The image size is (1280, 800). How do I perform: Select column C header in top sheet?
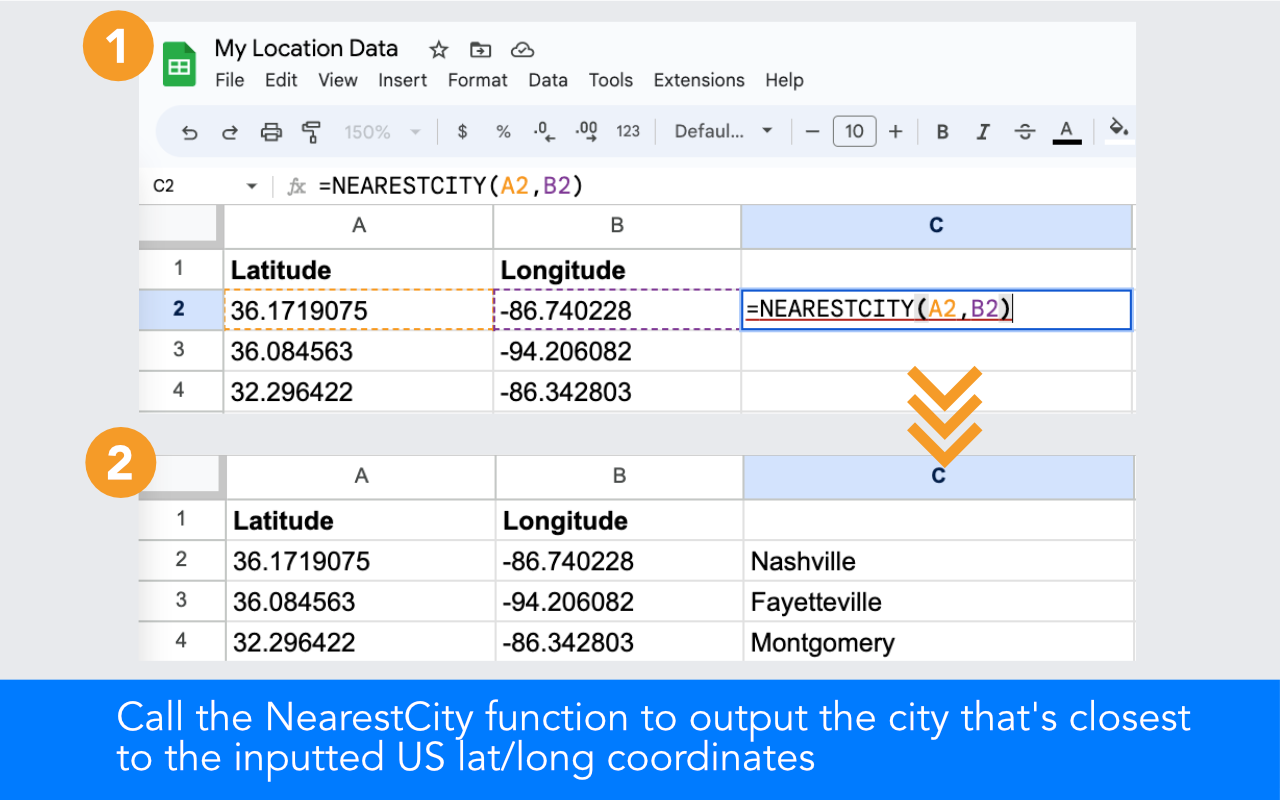pos(936,226)
